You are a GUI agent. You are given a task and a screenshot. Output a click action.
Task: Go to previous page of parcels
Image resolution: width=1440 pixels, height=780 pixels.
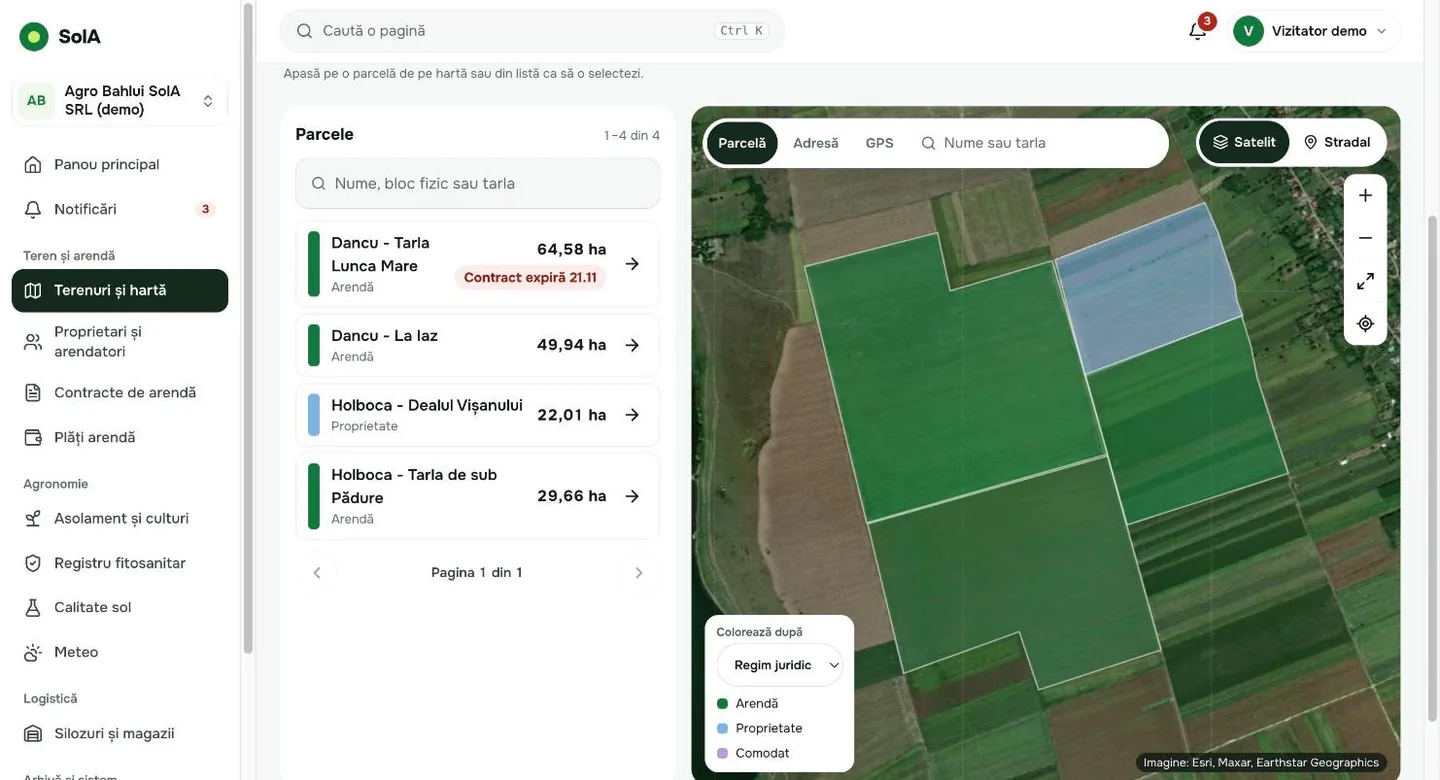point(317,573)
